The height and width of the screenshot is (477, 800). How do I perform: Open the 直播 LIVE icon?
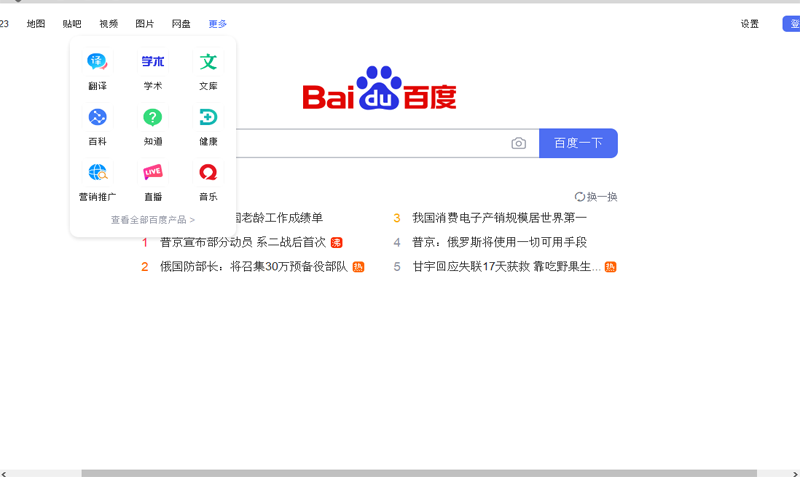coord(153,172)
